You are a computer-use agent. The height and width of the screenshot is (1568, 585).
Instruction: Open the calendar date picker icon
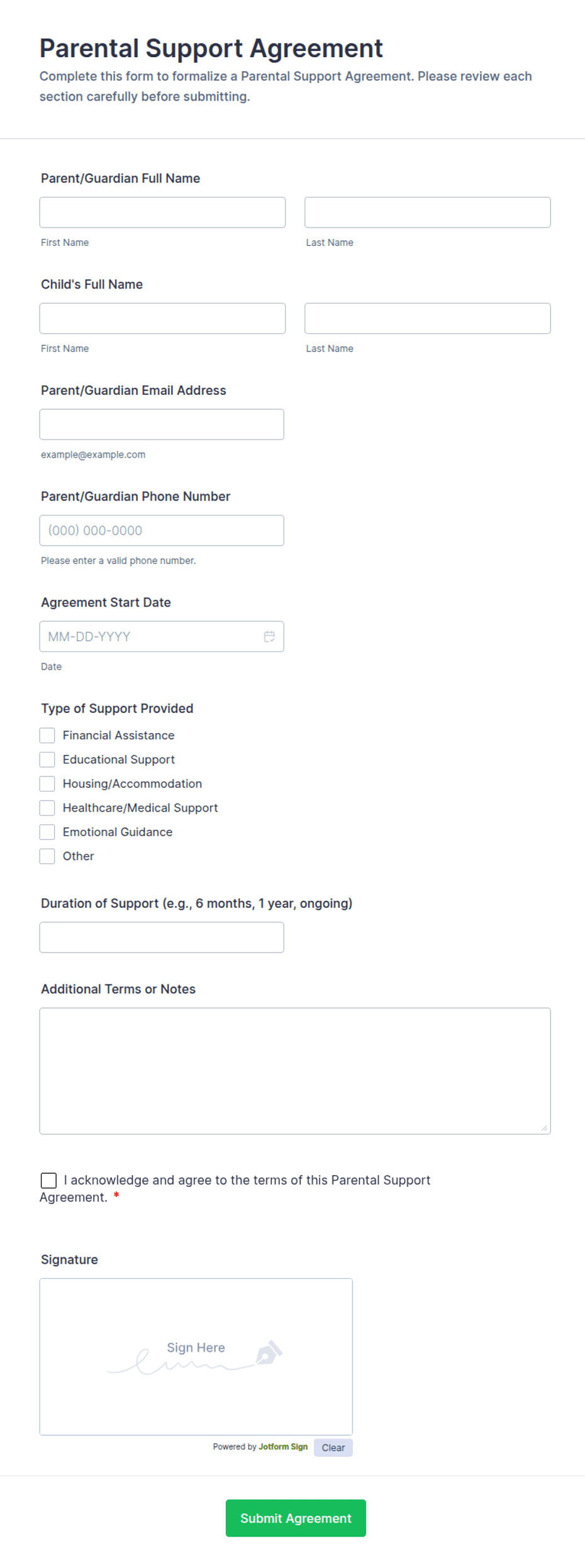(269, 636)
